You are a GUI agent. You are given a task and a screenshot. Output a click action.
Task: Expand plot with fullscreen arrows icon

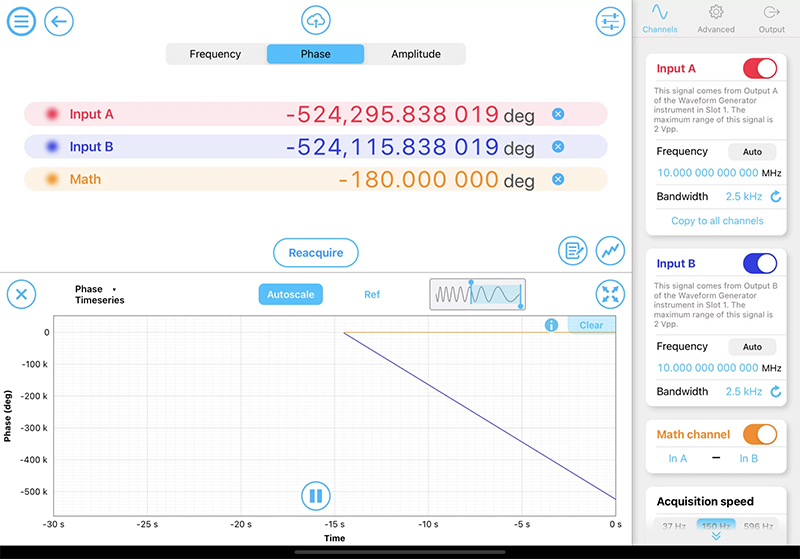click(x=609, y=294)
